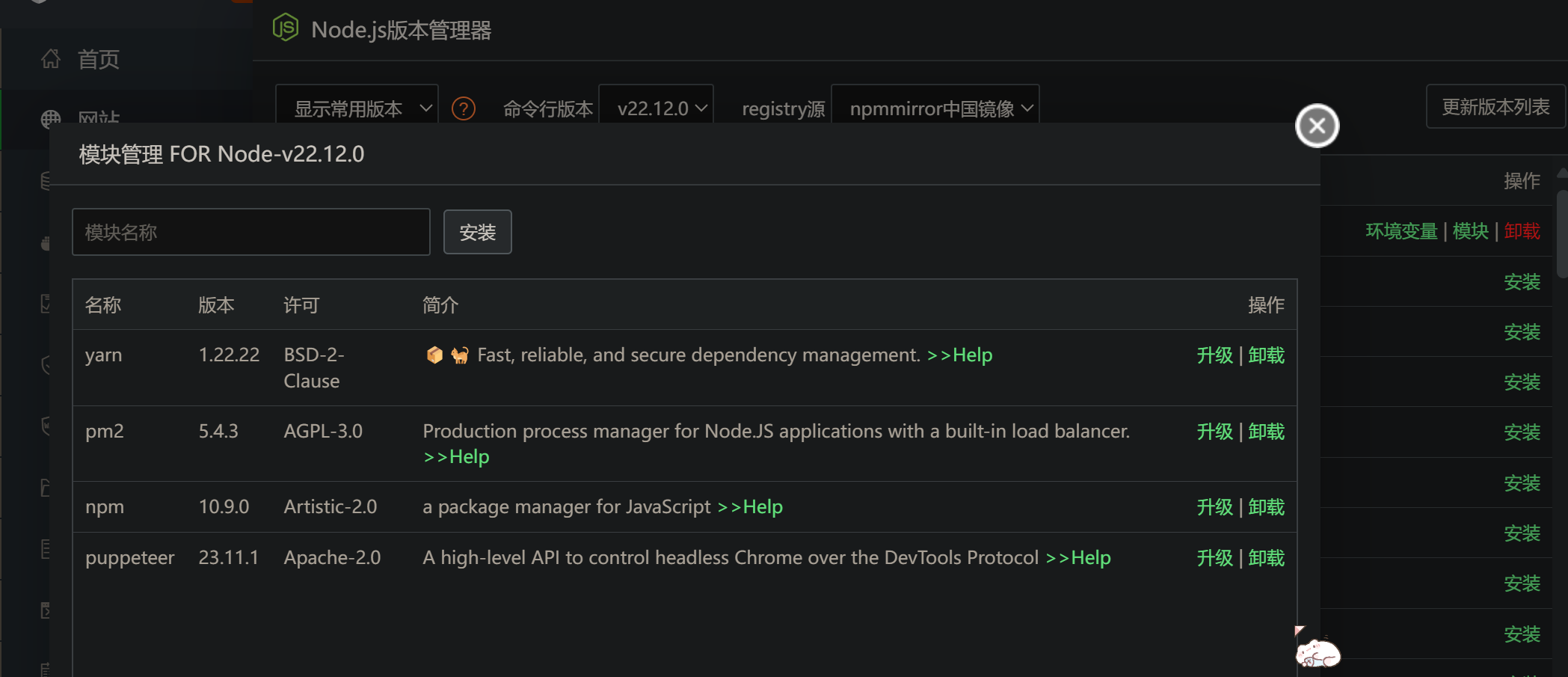
Task: Expand the v22.12.0 command-line version dropdown
Action: [x=657, y=109]
